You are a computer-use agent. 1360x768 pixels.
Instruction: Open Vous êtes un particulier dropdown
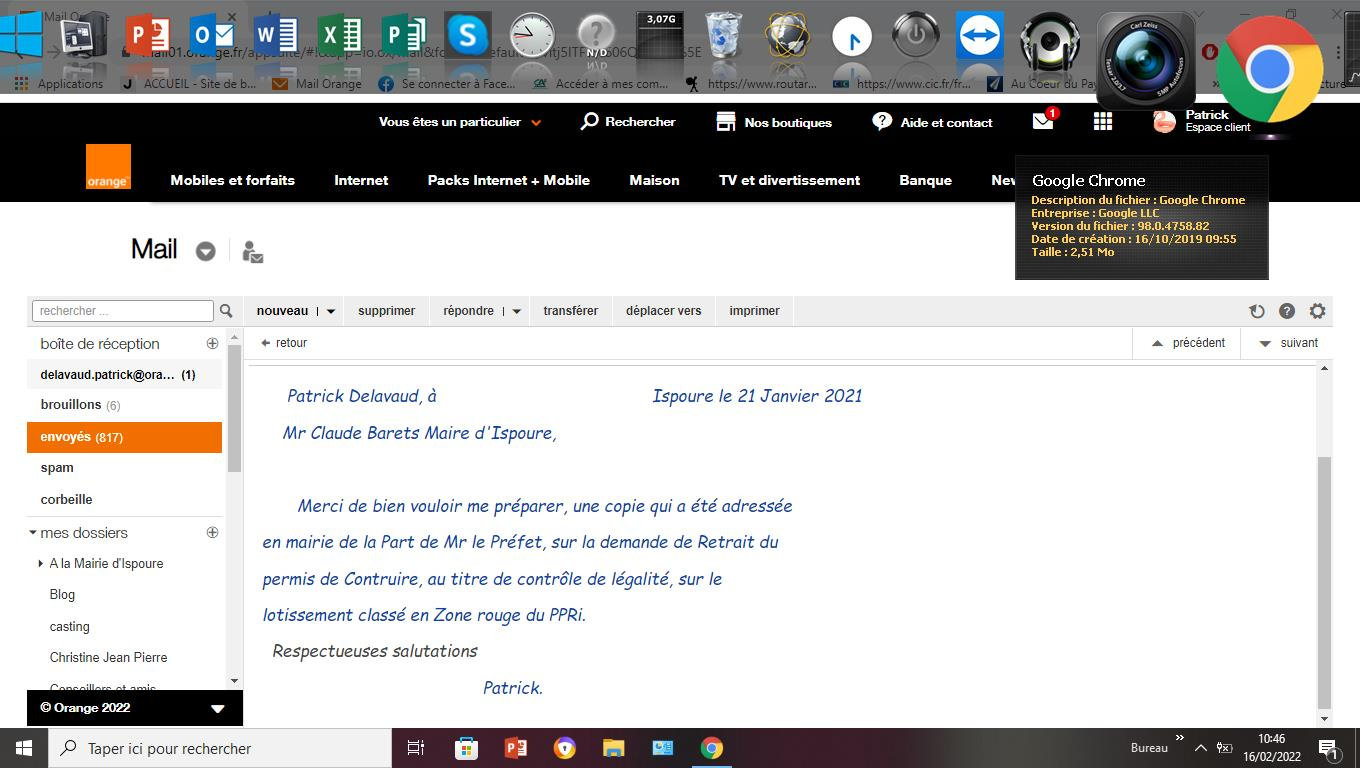[x=460, y=122]
